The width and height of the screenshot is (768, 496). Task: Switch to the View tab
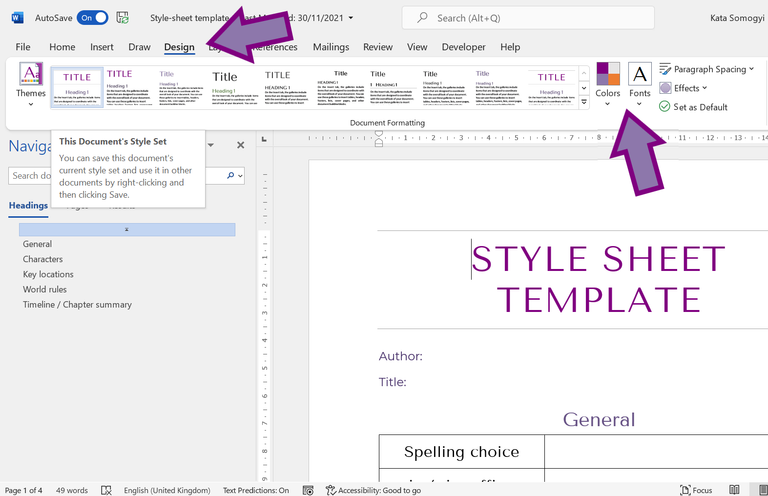[x=417, y=47]
